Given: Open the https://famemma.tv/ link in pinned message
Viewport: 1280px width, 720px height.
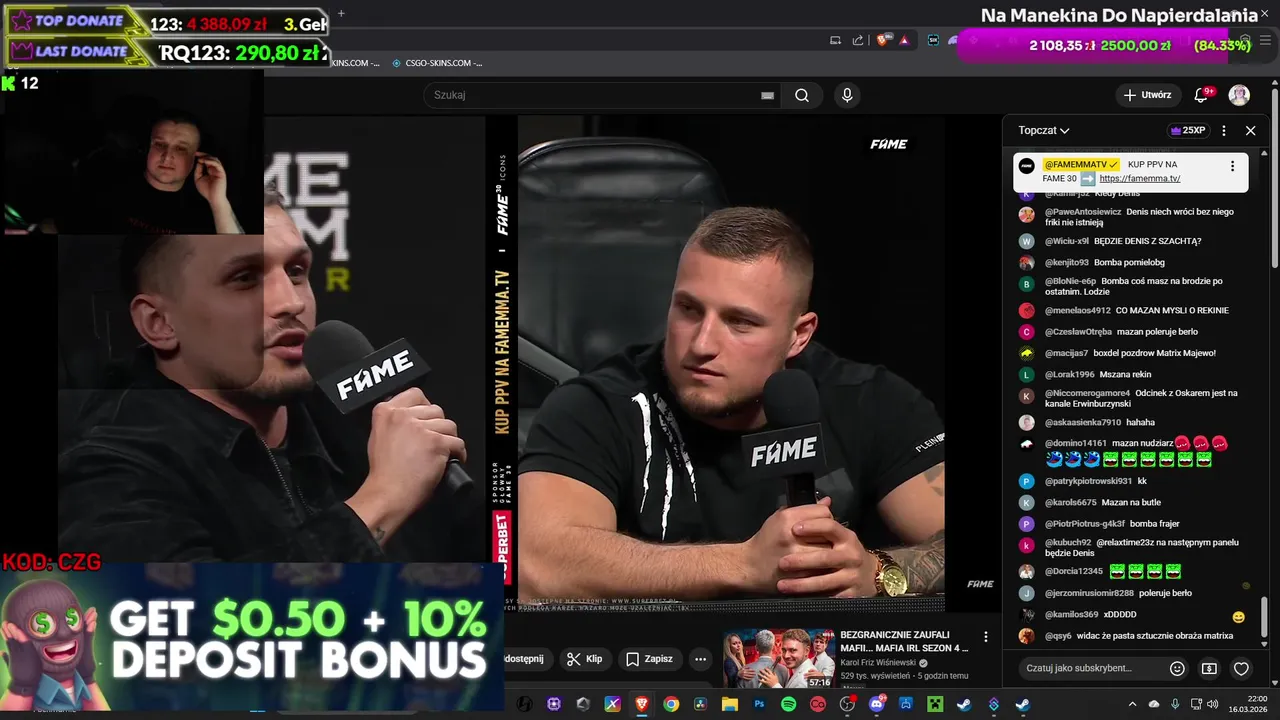Looking at the screenshot, I should [x=1139, y=178].
